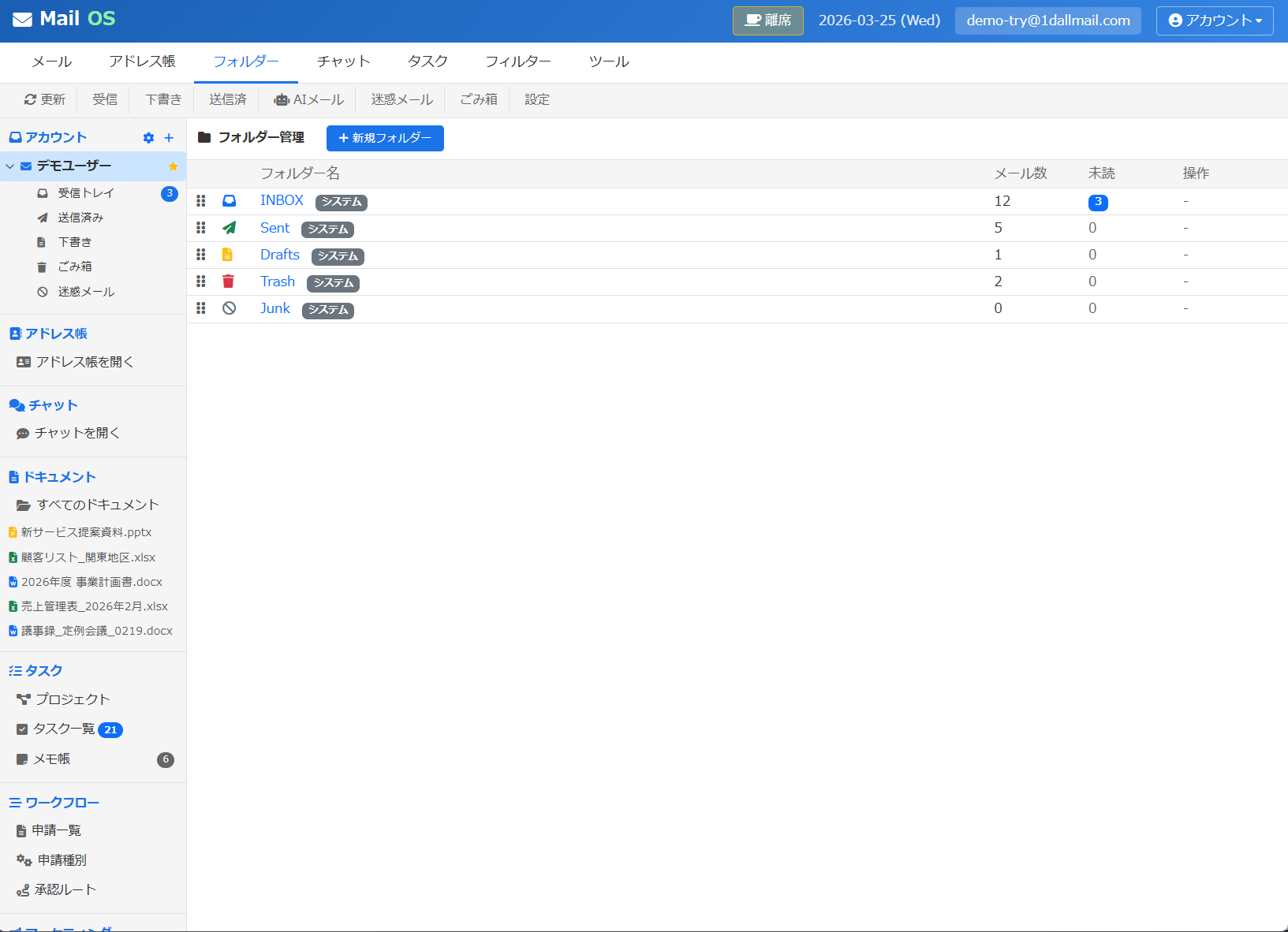Click the Junk folder ban icon
Screen dimensions: 1288x932
(229, 308)
